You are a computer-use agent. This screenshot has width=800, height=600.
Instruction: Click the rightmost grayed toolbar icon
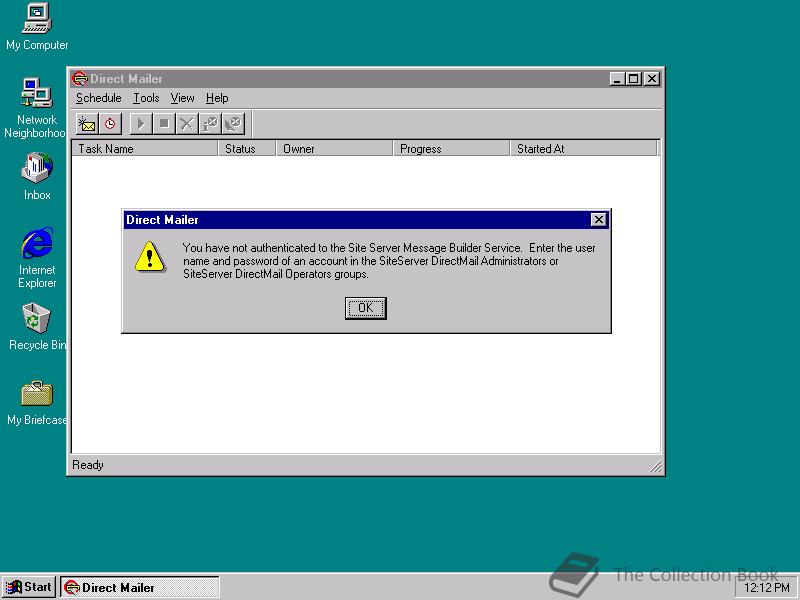(233, 124)
